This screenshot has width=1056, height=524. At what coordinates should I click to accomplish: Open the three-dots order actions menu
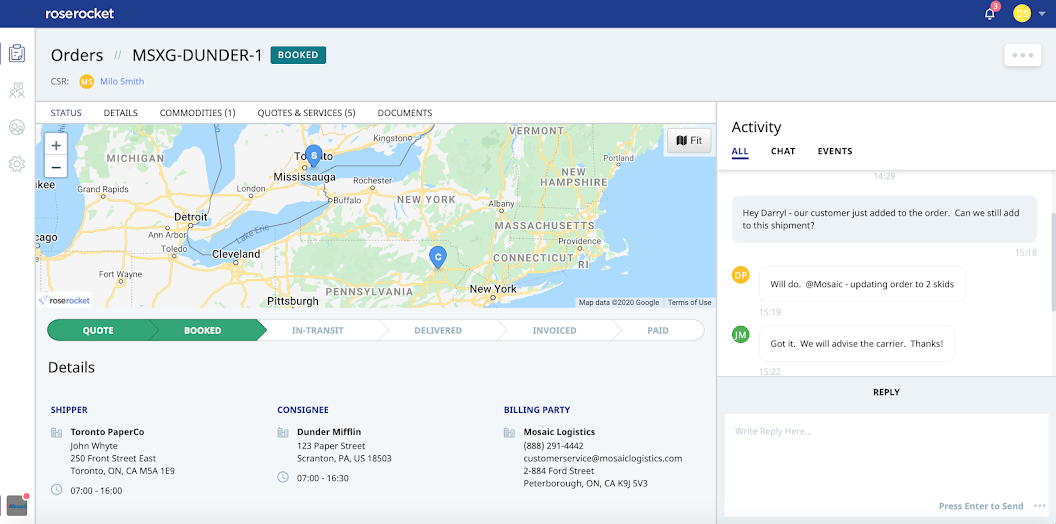(x=1022, y=55)
